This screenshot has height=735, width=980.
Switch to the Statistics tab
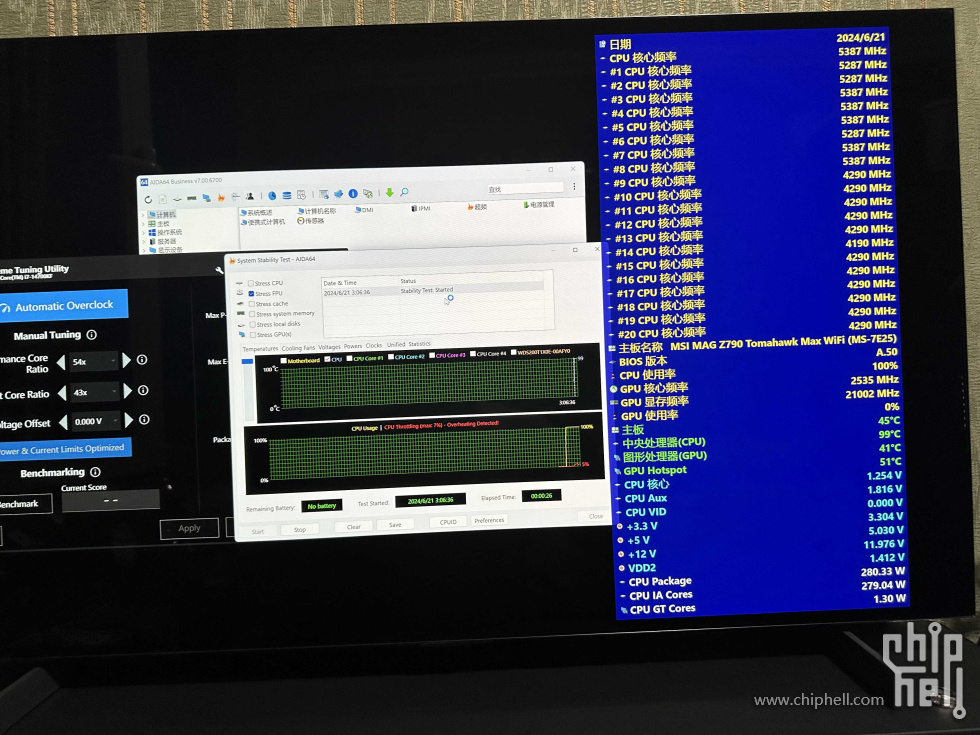pos(419,344)
